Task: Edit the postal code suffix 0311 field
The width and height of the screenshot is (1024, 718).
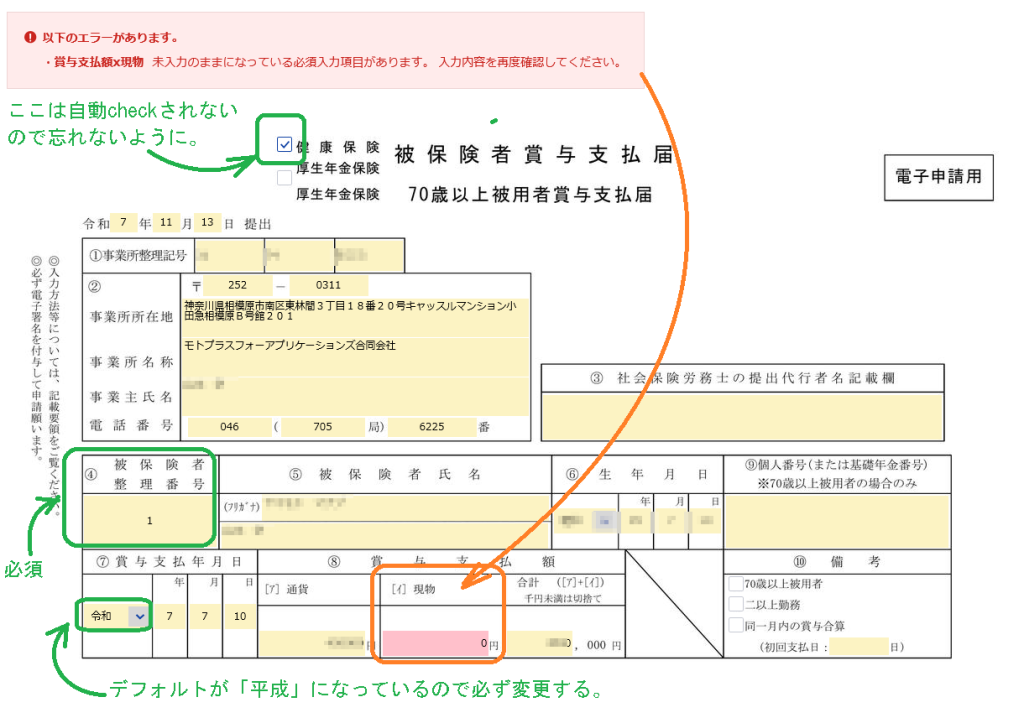Action: pos(328,285)
